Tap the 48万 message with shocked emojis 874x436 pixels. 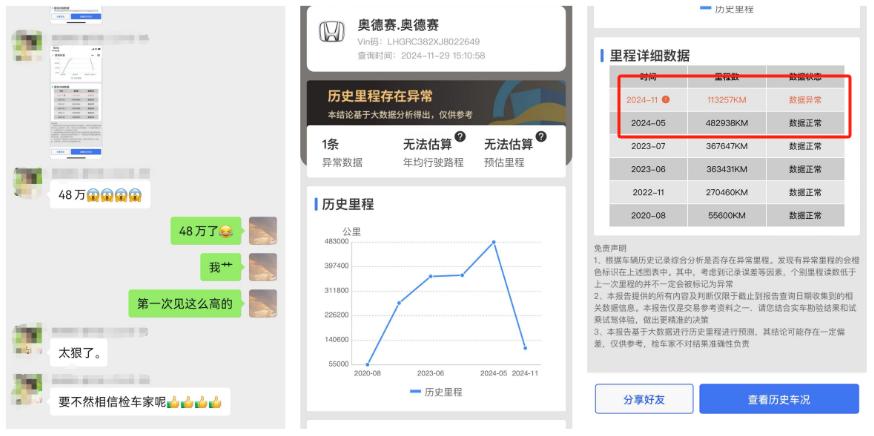[x=99, y=195]
